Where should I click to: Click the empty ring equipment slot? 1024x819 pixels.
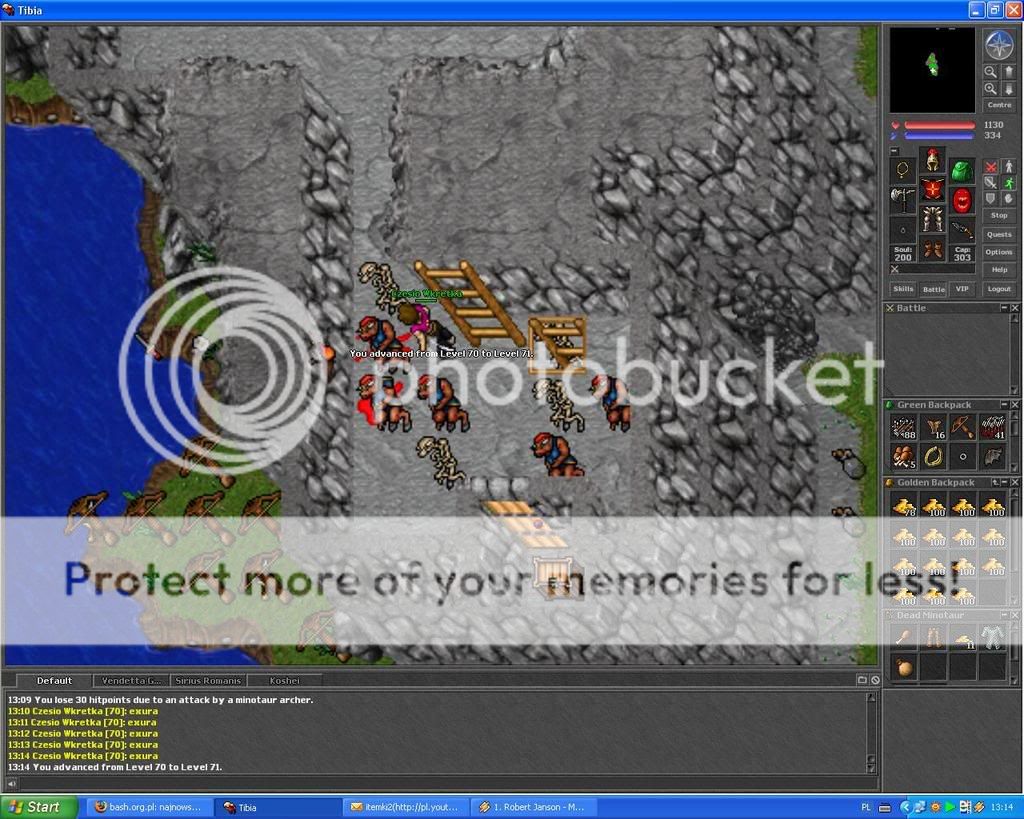point(903,230)
